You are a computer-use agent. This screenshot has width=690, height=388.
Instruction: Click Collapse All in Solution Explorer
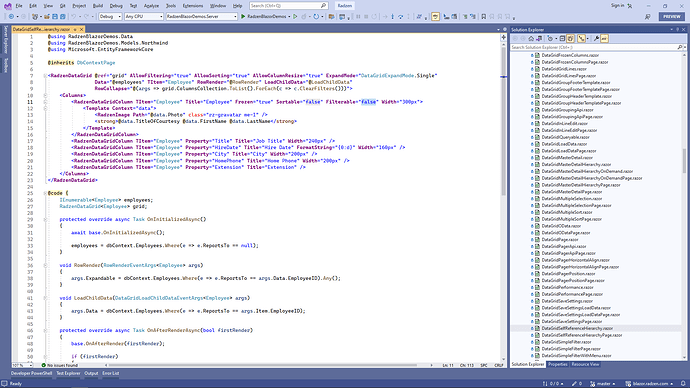coord(562,38)
